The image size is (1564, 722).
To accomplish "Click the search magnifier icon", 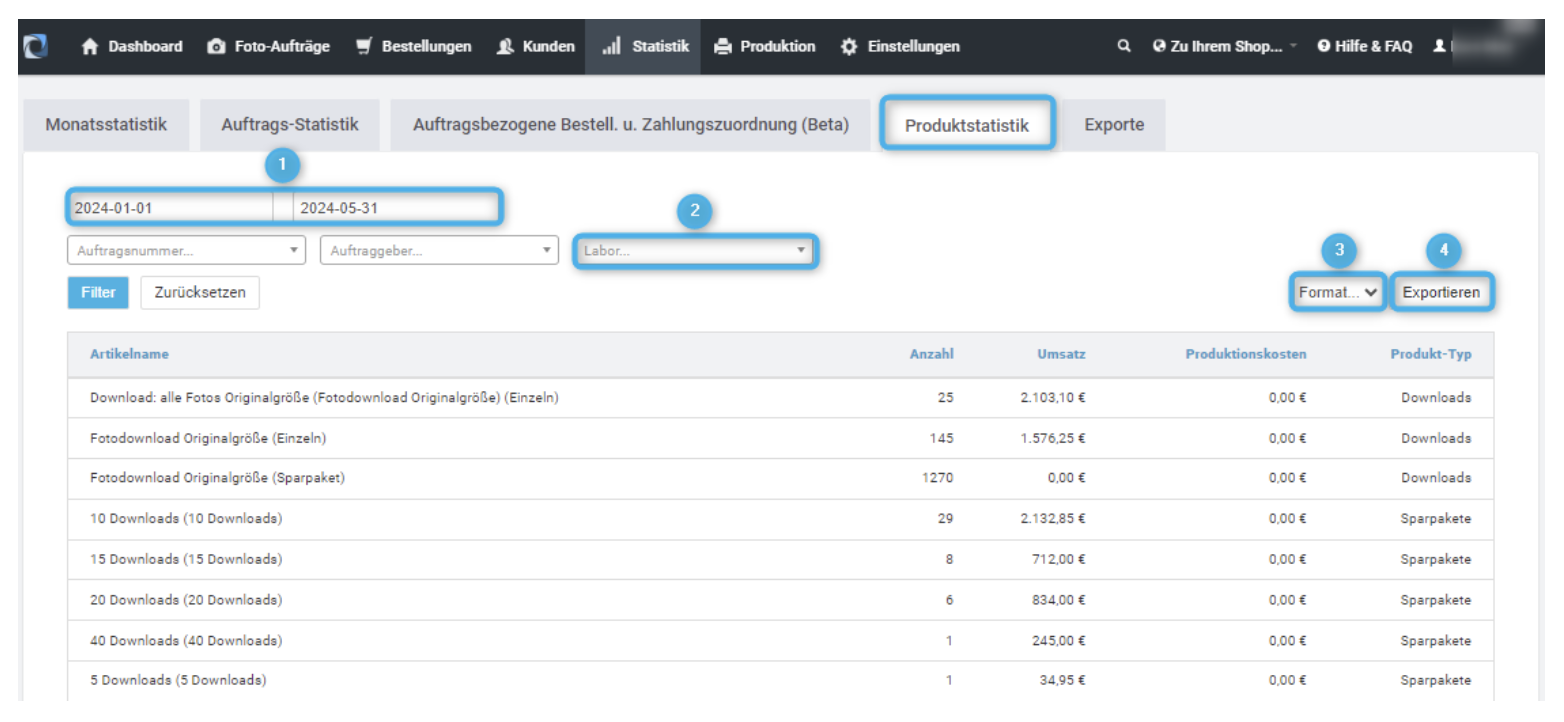I will click(1124, 46).
